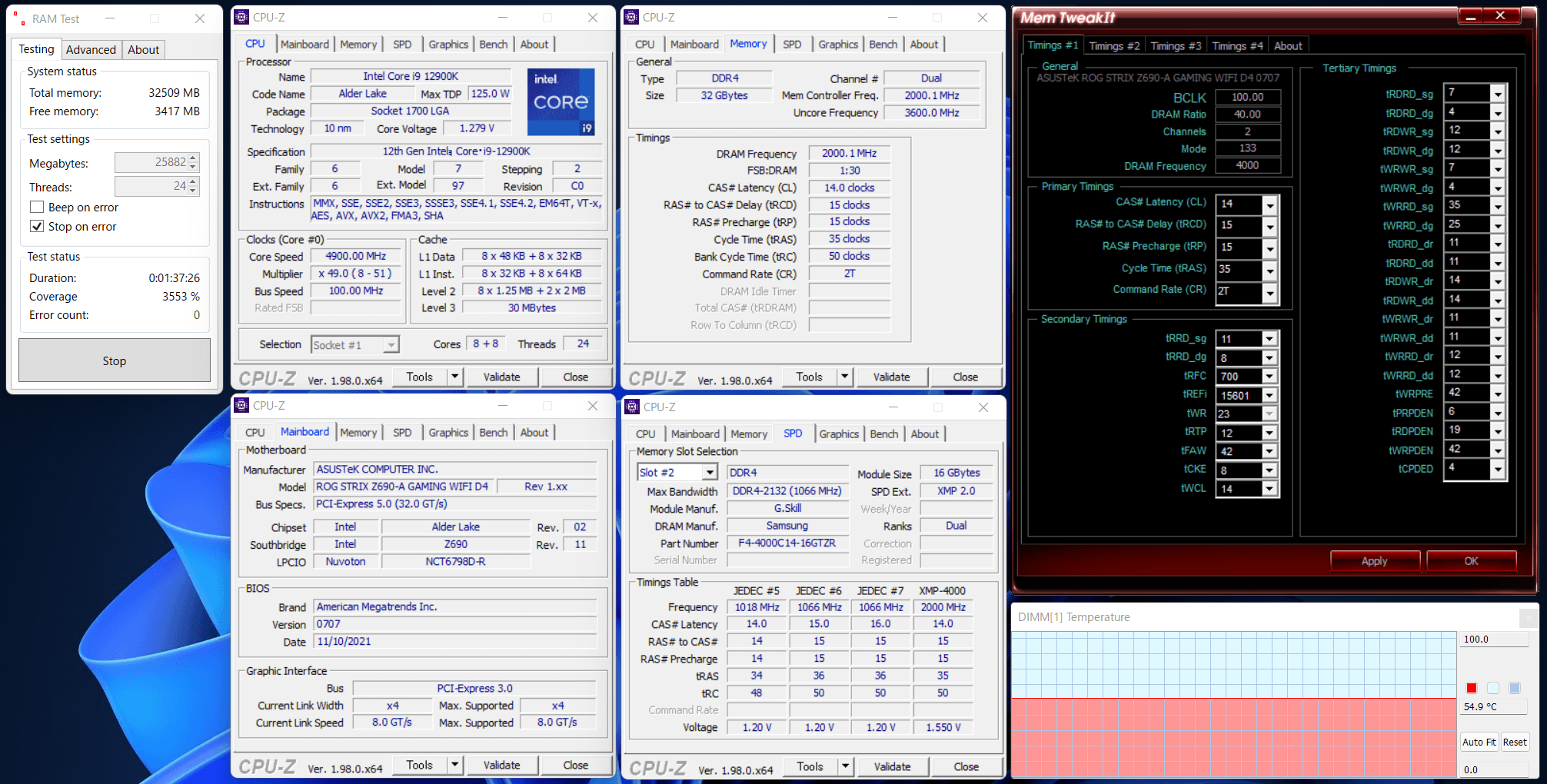Expand the Tools dropdown arrow in CPU window
The height and width of the screenshot is (784, 1547).
click(x=455, y=377)
